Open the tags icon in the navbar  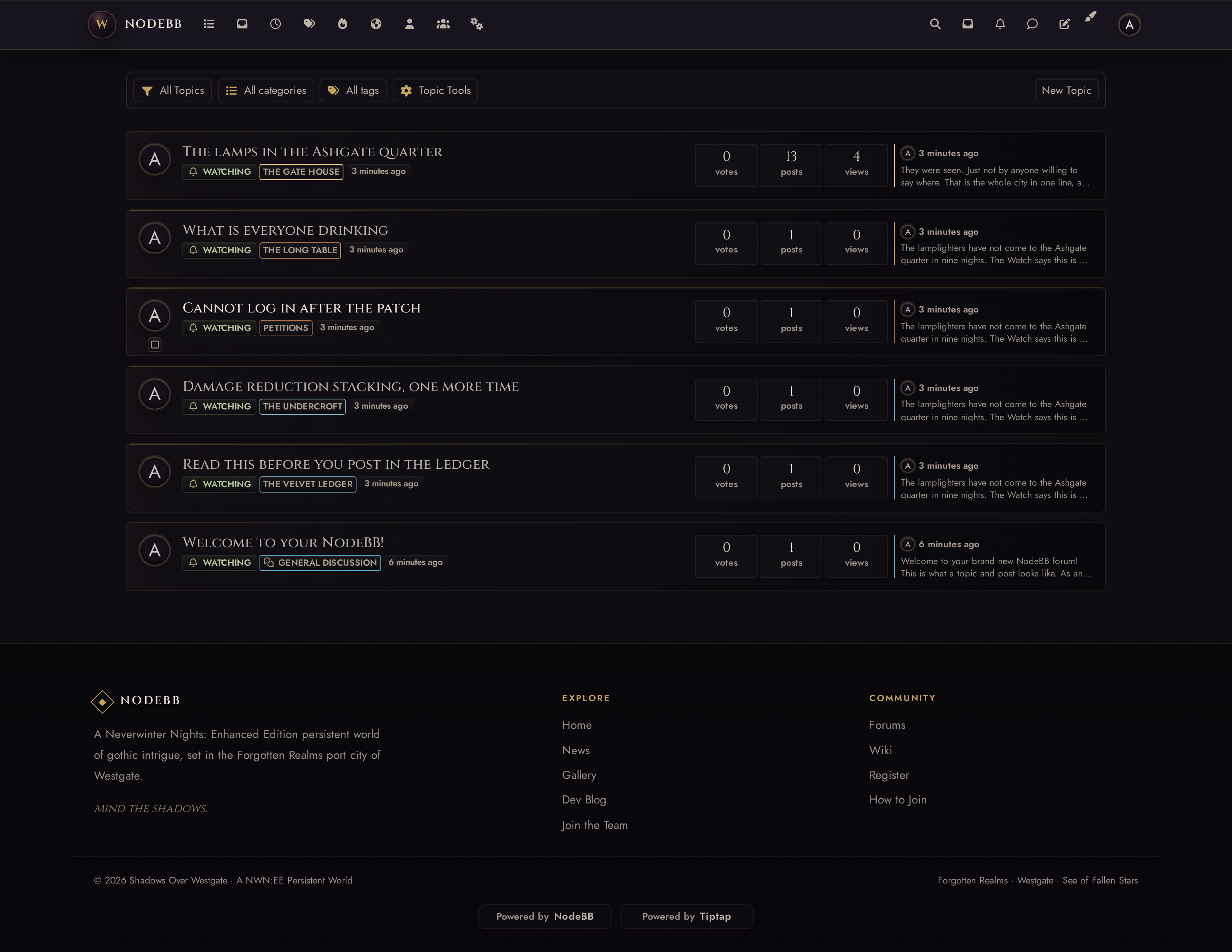309,24
